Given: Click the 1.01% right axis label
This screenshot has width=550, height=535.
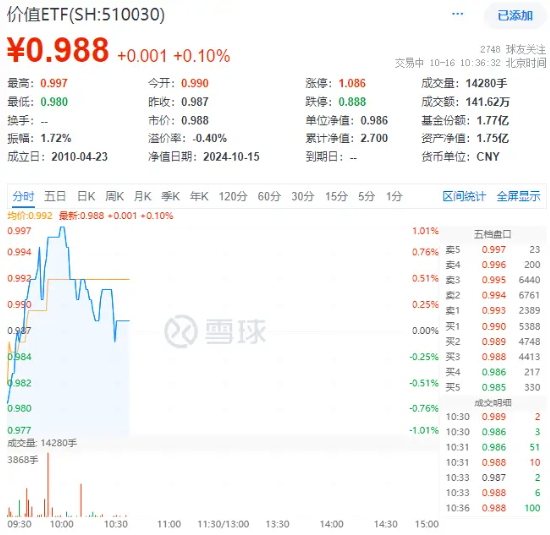Looking at the screenshot, I should coord(425,231).
